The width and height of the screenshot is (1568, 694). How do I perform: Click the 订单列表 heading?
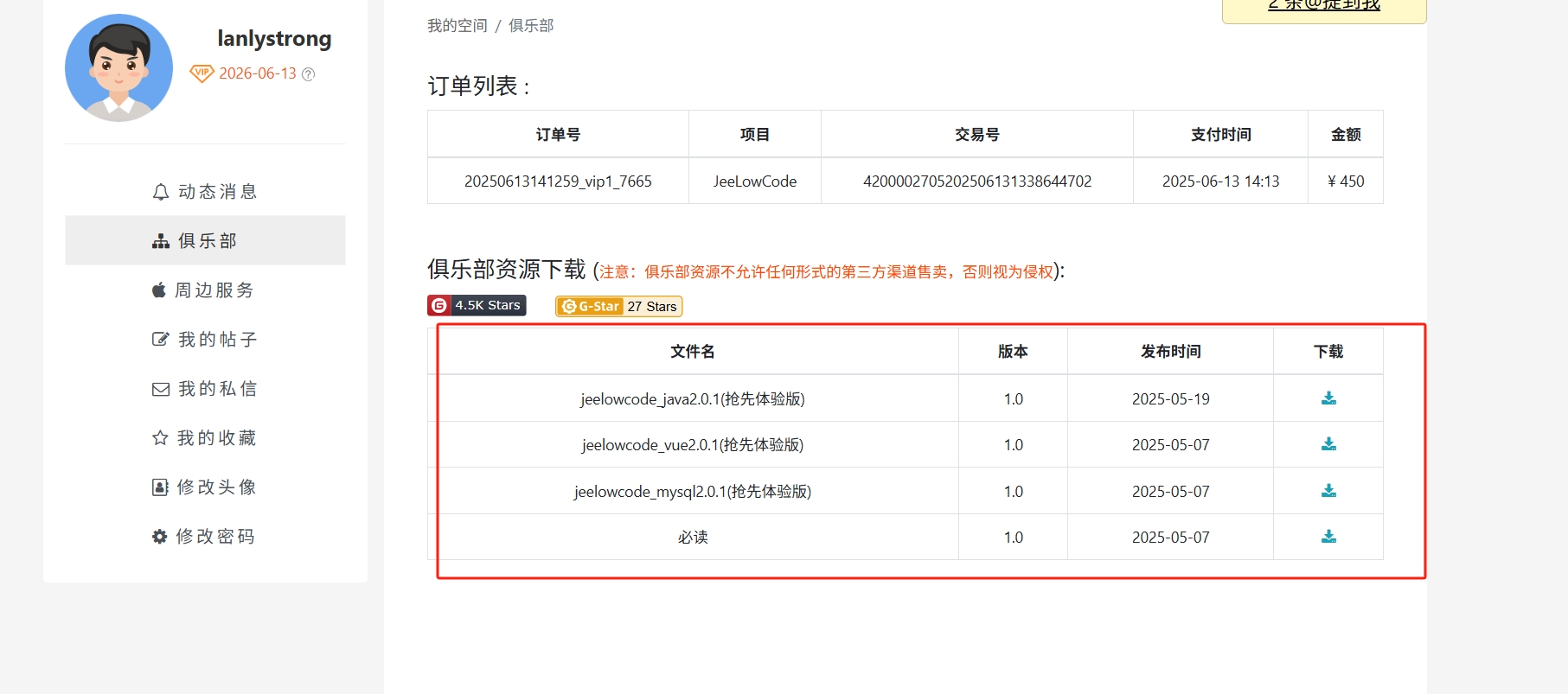(478, 86)
